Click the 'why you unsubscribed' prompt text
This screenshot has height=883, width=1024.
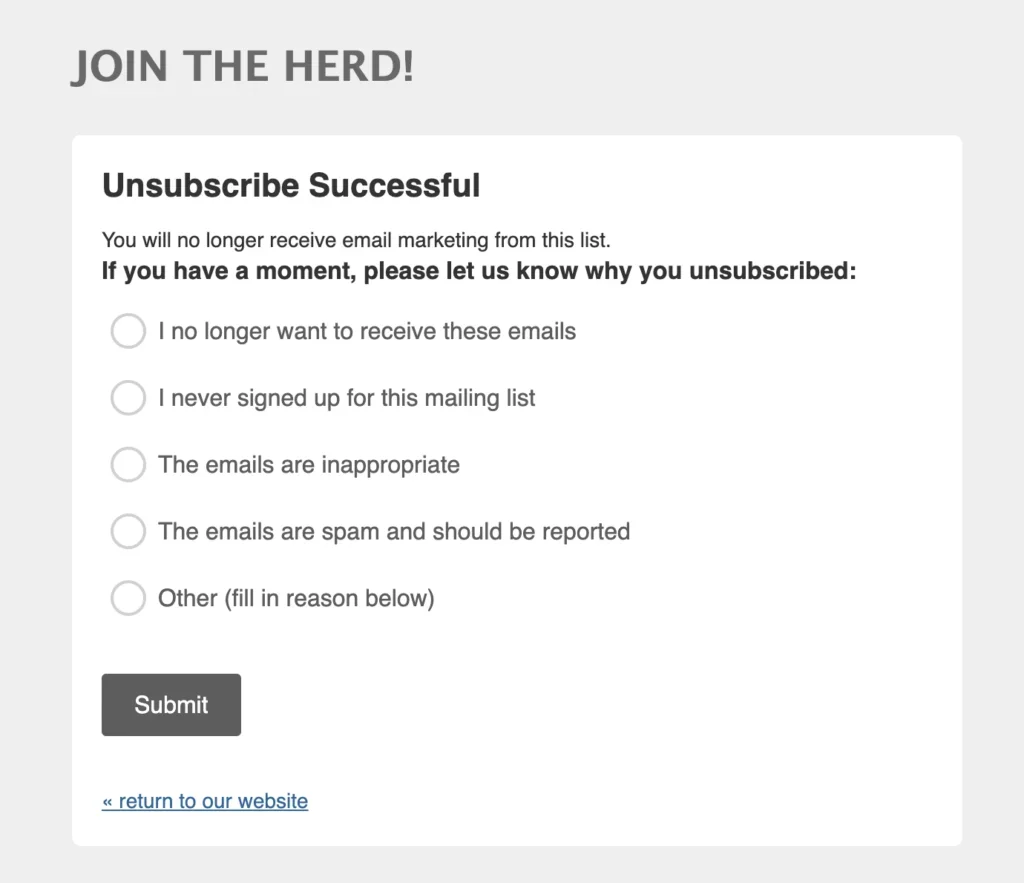coord(479,270)
